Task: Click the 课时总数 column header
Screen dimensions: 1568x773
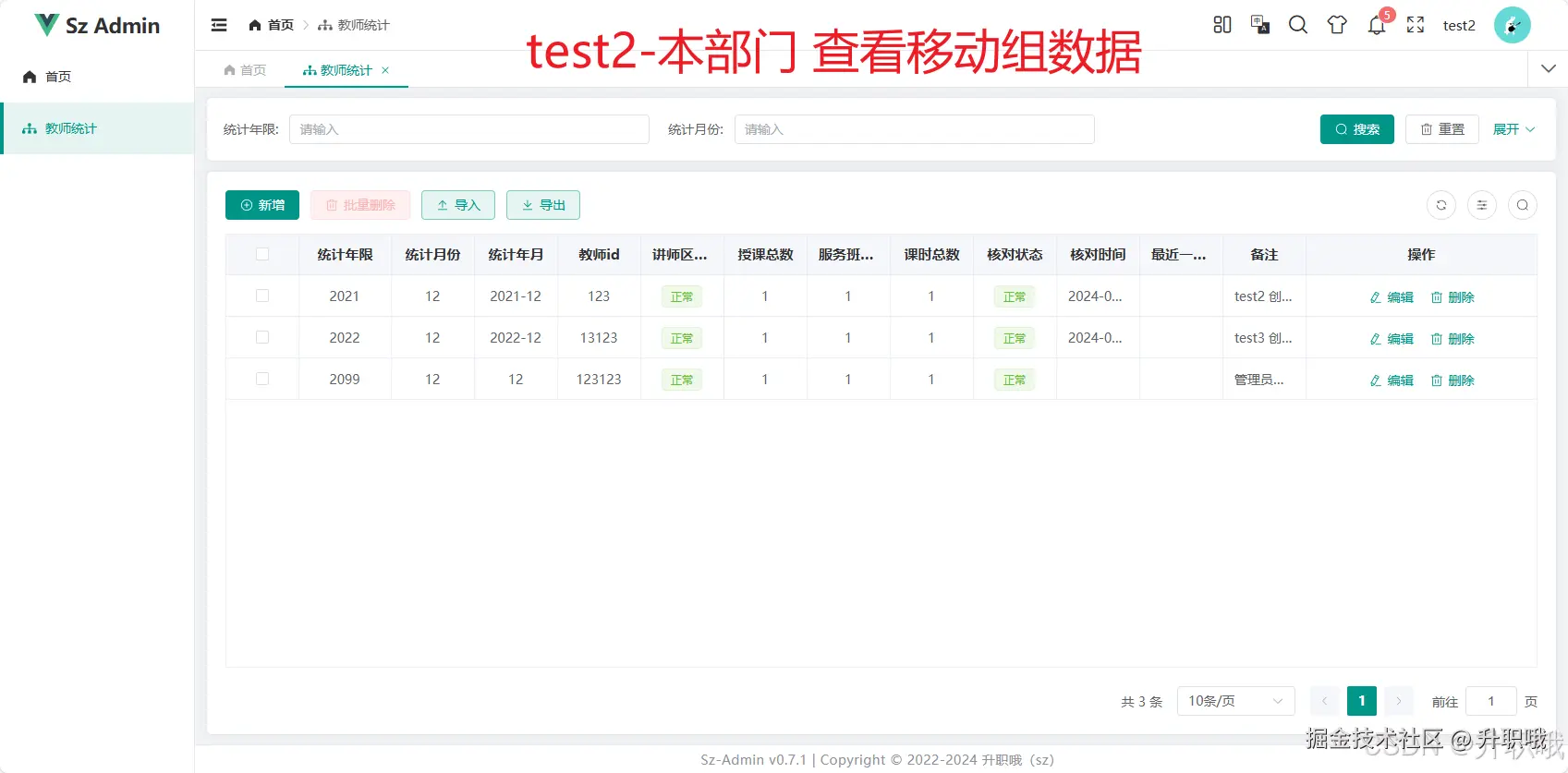Action: coord(931,254)
